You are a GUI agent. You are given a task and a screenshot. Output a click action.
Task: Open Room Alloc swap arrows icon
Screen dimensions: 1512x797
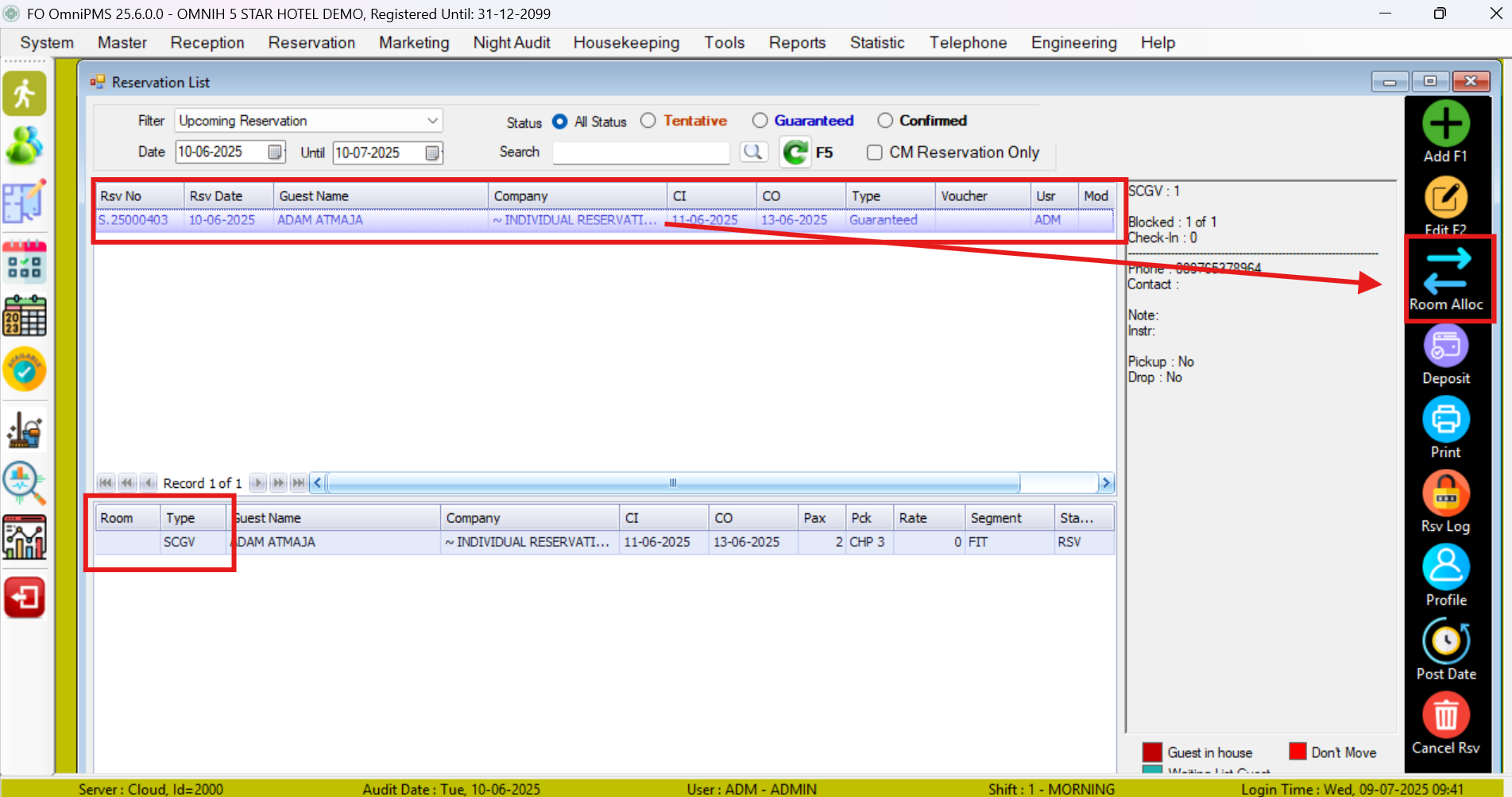pyautogui.click(x=1447, y=270)
